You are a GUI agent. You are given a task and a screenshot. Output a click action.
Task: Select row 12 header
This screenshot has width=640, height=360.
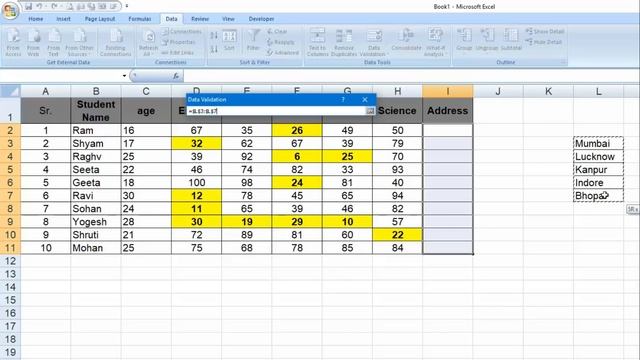click(x=10, y=261)
